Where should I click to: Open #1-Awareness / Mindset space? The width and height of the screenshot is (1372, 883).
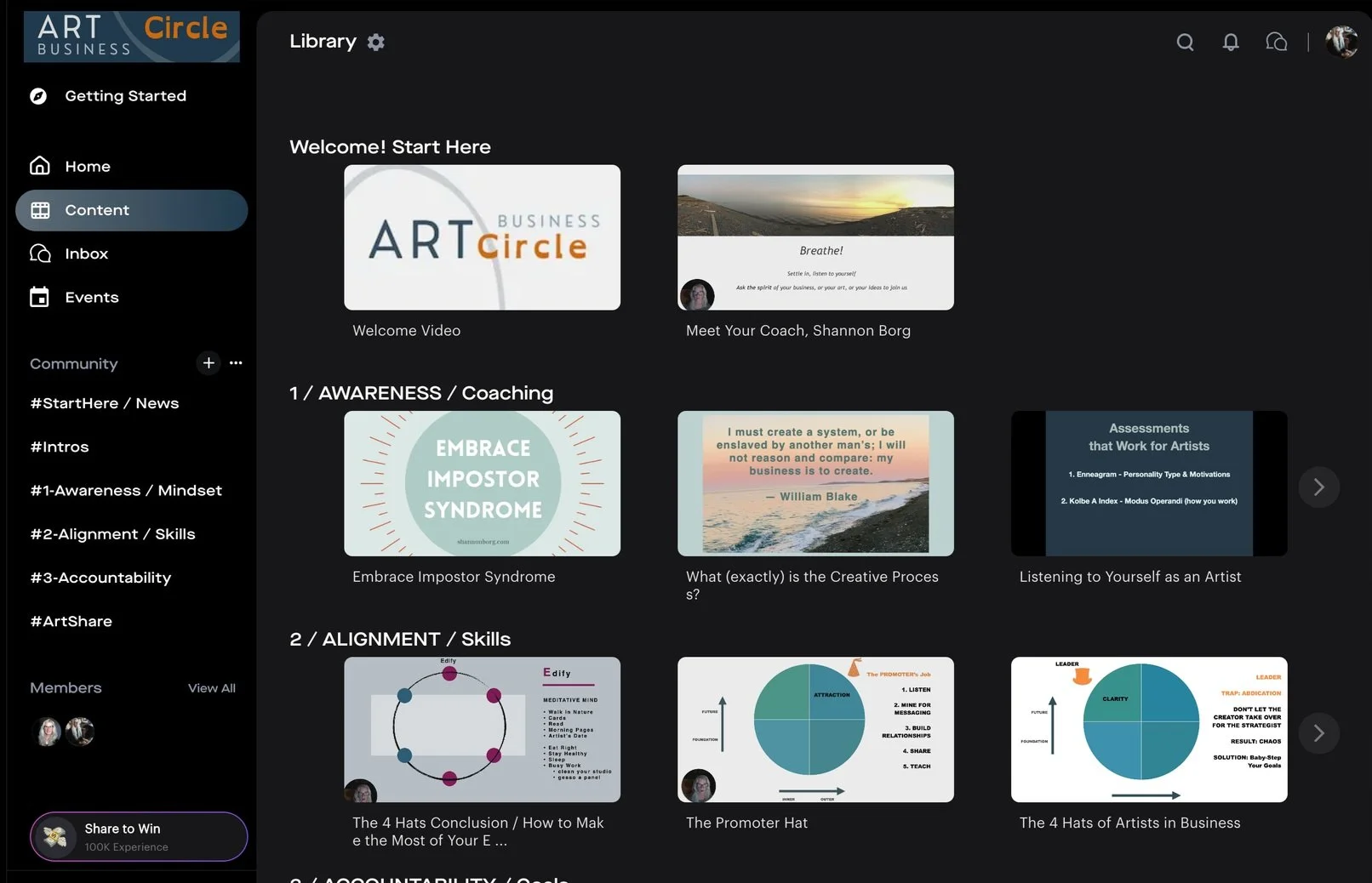coord(126,491)
